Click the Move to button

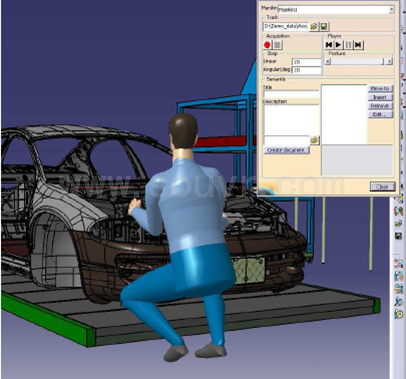(380, 89)
